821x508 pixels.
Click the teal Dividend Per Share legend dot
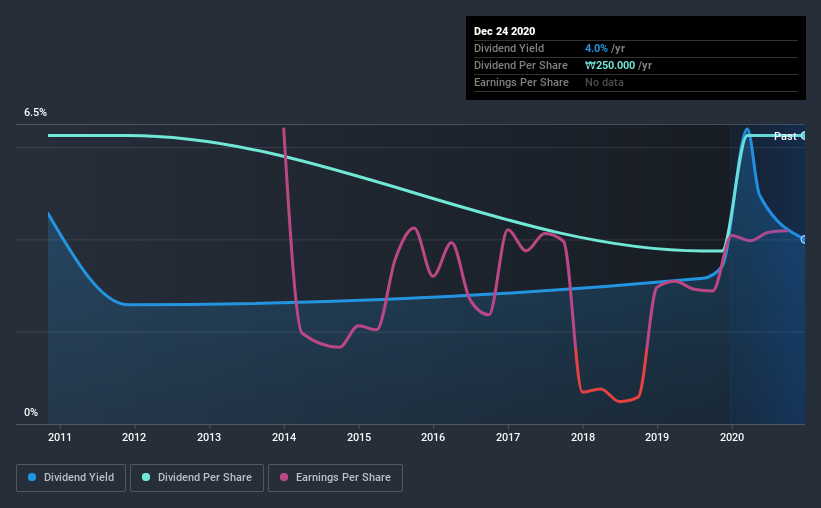pyautogui.click(x=146, y=477)
